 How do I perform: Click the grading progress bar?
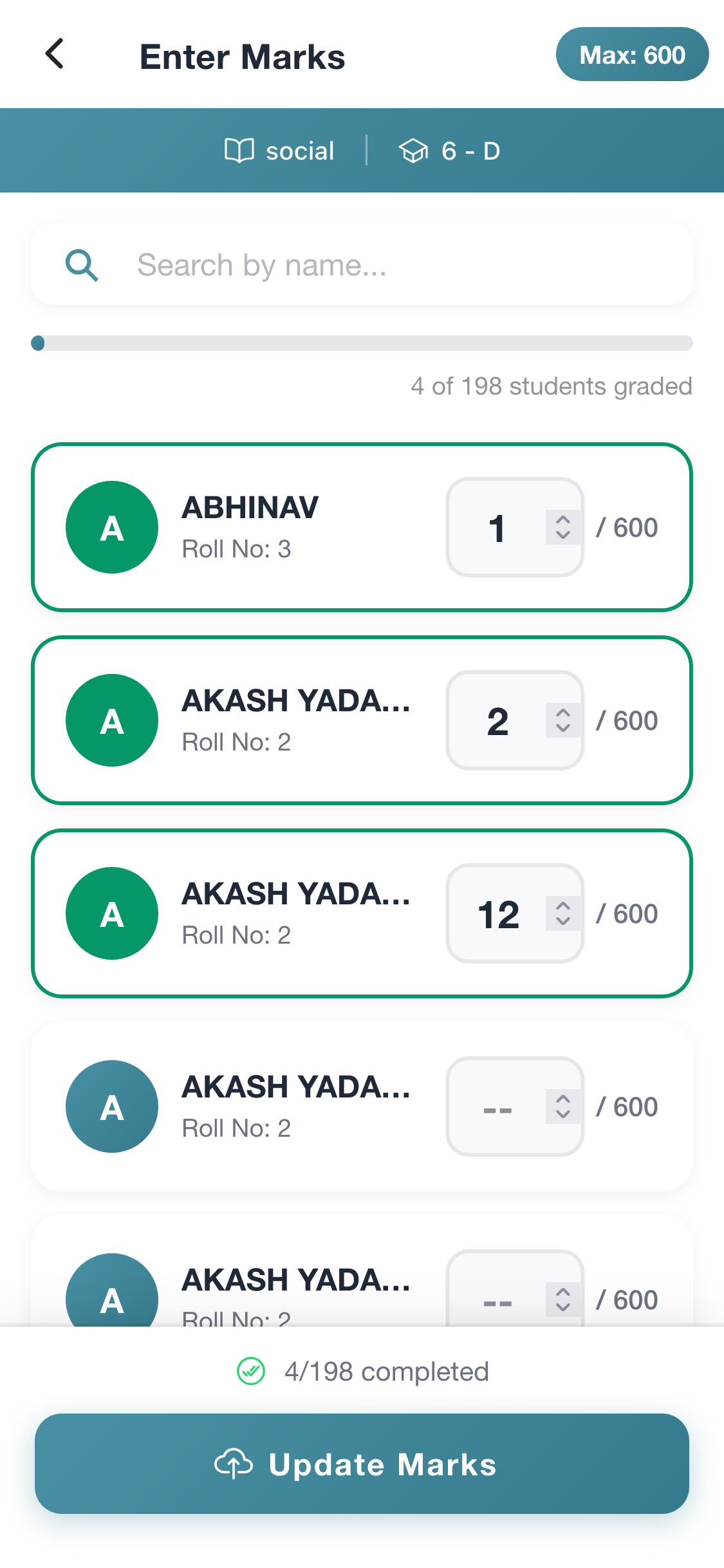pos(362,343)
